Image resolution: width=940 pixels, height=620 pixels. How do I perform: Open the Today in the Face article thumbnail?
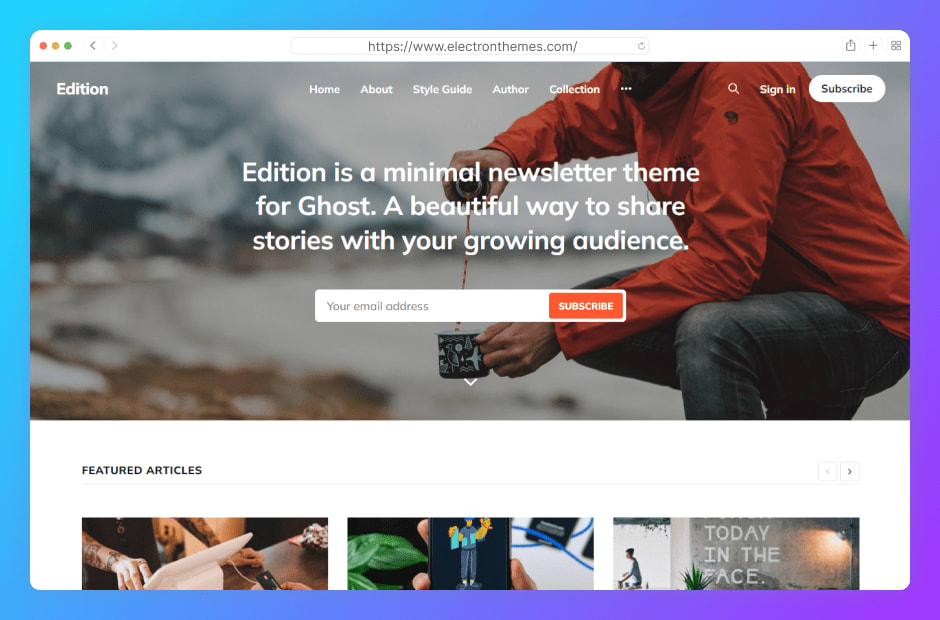[x=736, y=553]
